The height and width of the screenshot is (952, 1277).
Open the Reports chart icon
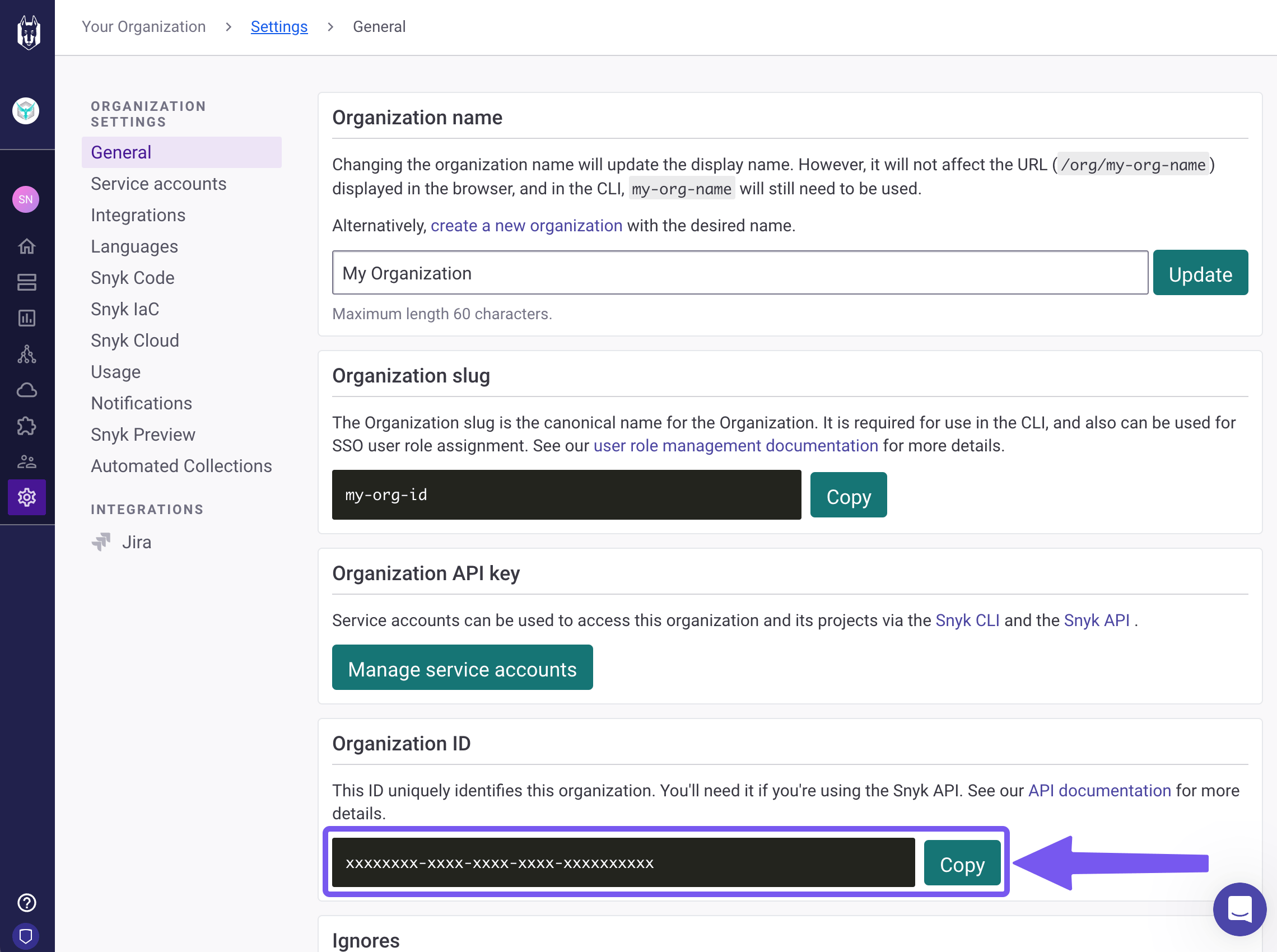tap(26, 318)
